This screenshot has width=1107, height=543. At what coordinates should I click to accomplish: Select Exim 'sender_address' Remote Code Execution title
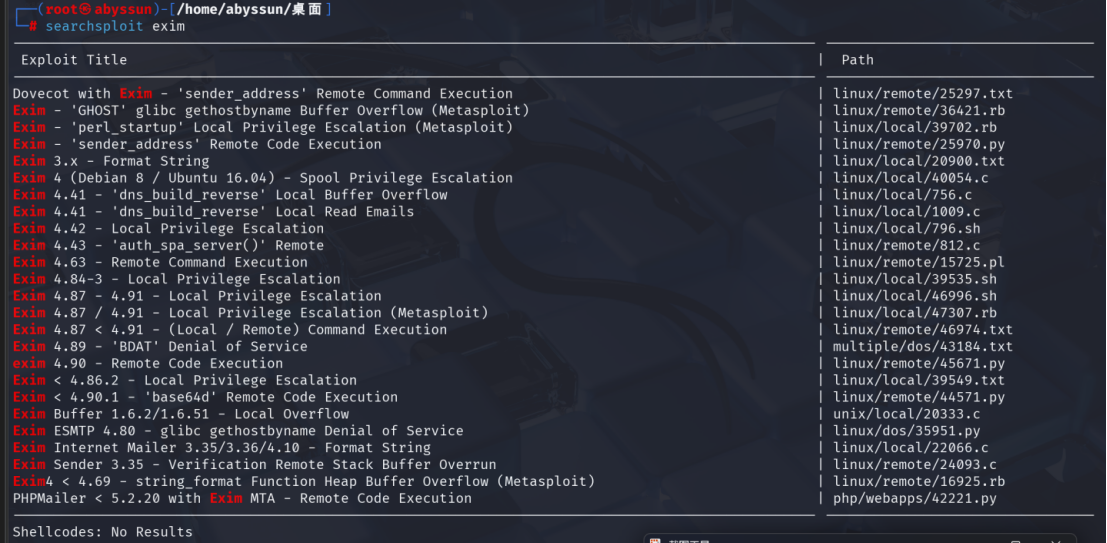click(197, 145)
